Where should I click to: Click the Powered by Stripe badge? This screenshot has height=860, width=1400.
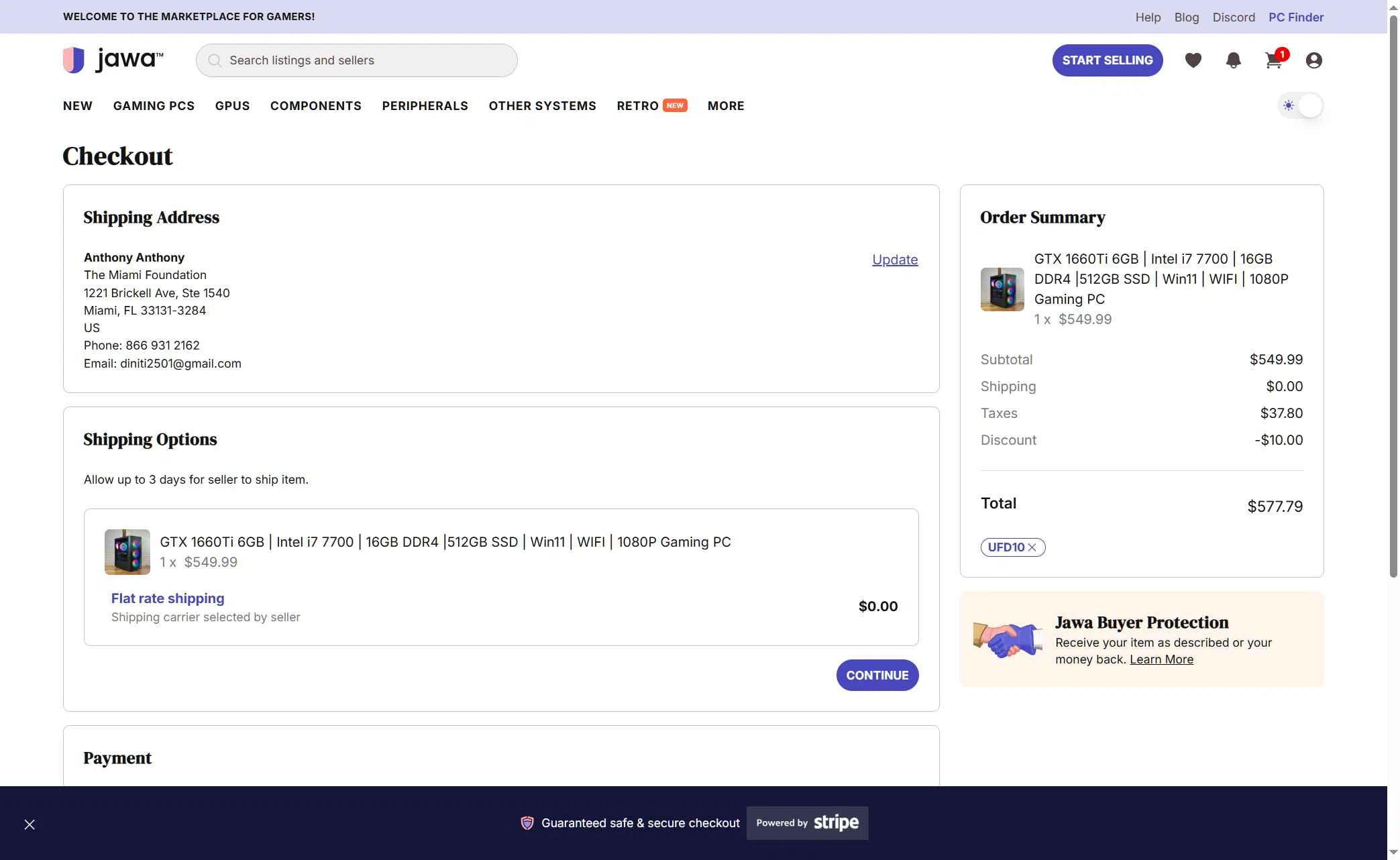coord(807,822)
